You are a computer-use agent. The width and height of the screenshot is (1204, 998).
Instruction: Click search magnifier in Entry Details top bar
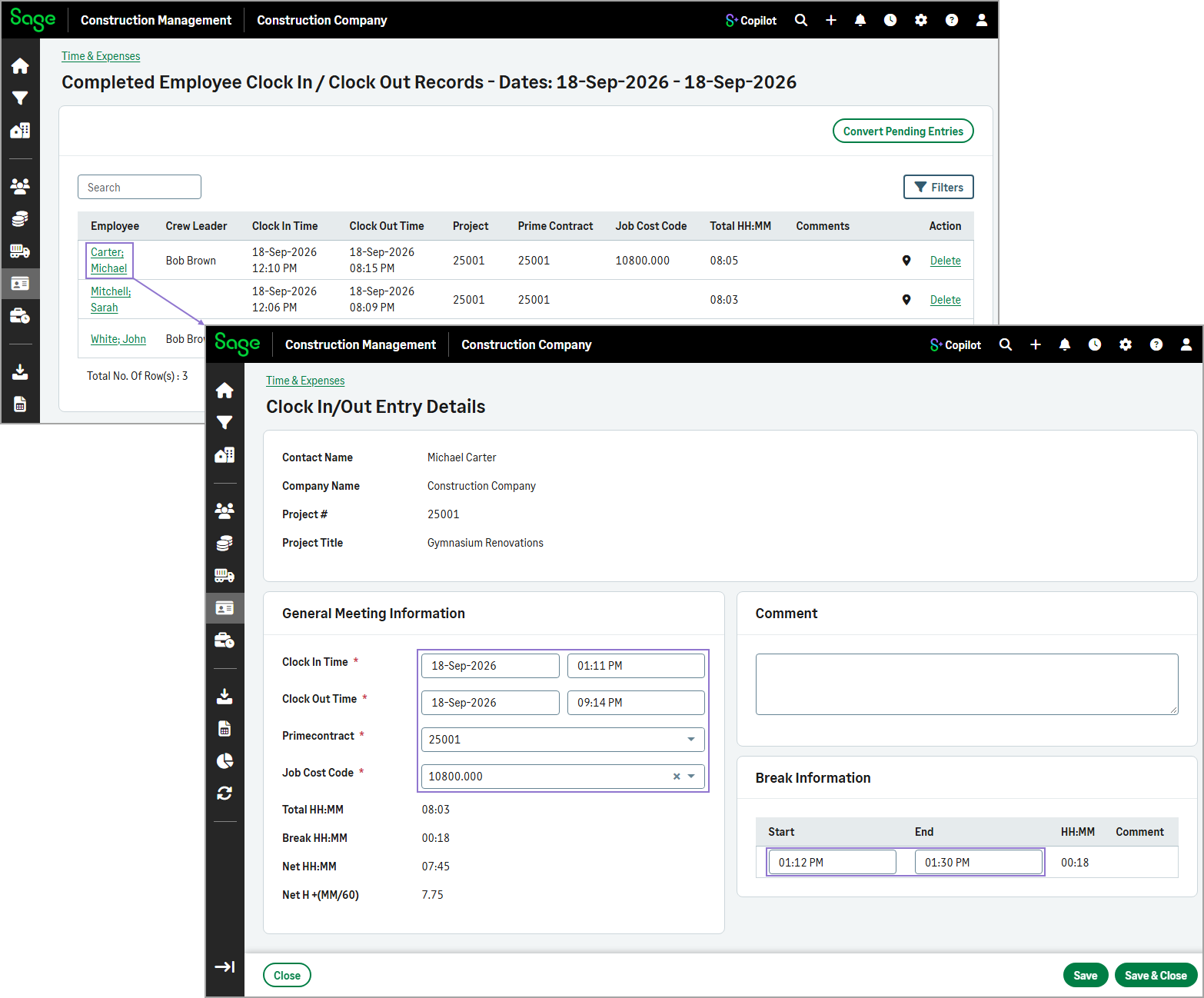pyautogui.click(x=1006, y=344)
